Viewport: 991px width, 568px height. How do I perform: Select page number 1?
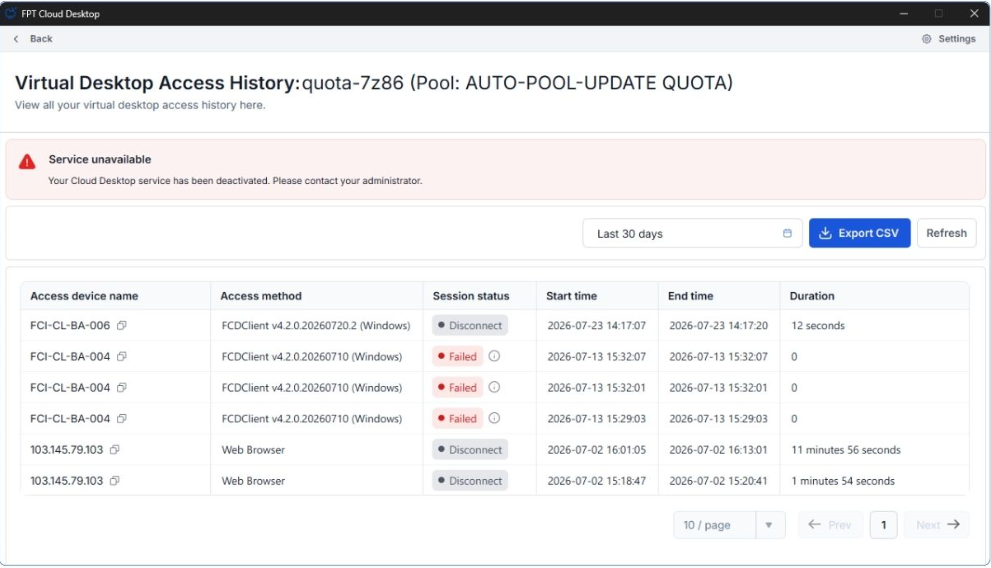coord(884,525)
